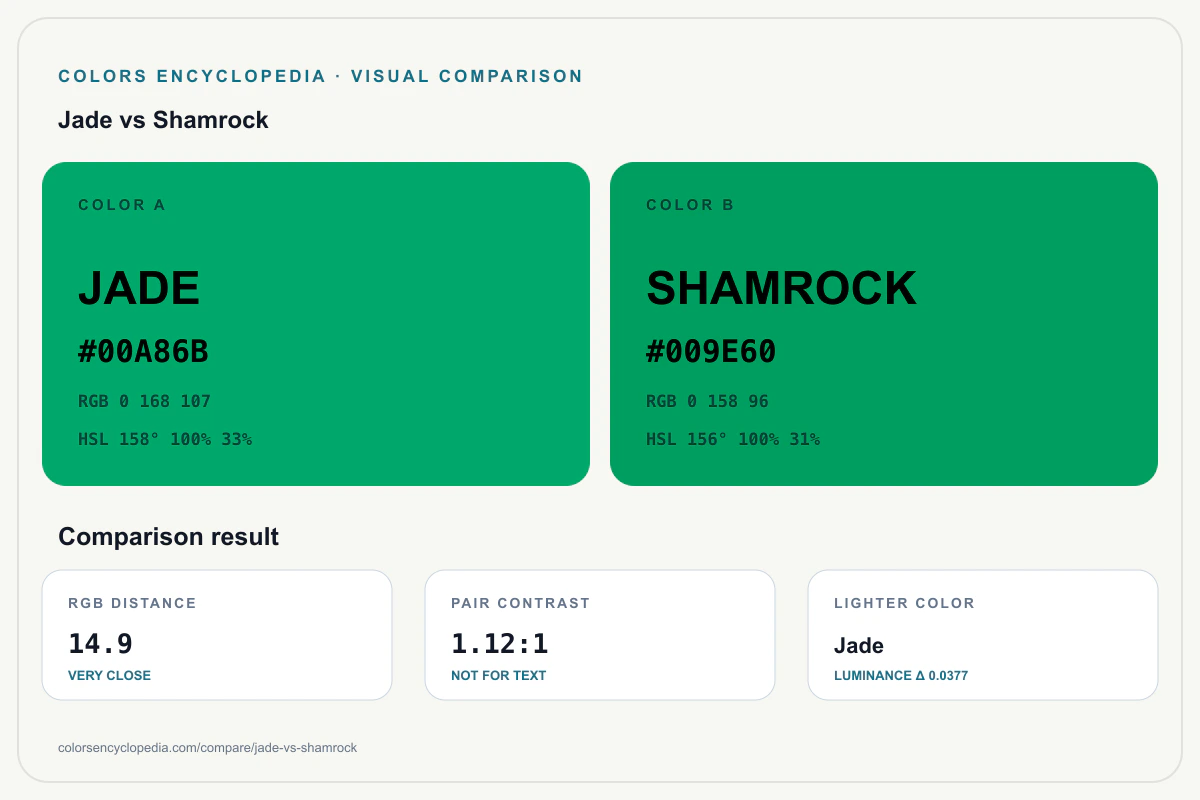Click the Comparison result heading
1200x800 pixels.
pos(168,537)
